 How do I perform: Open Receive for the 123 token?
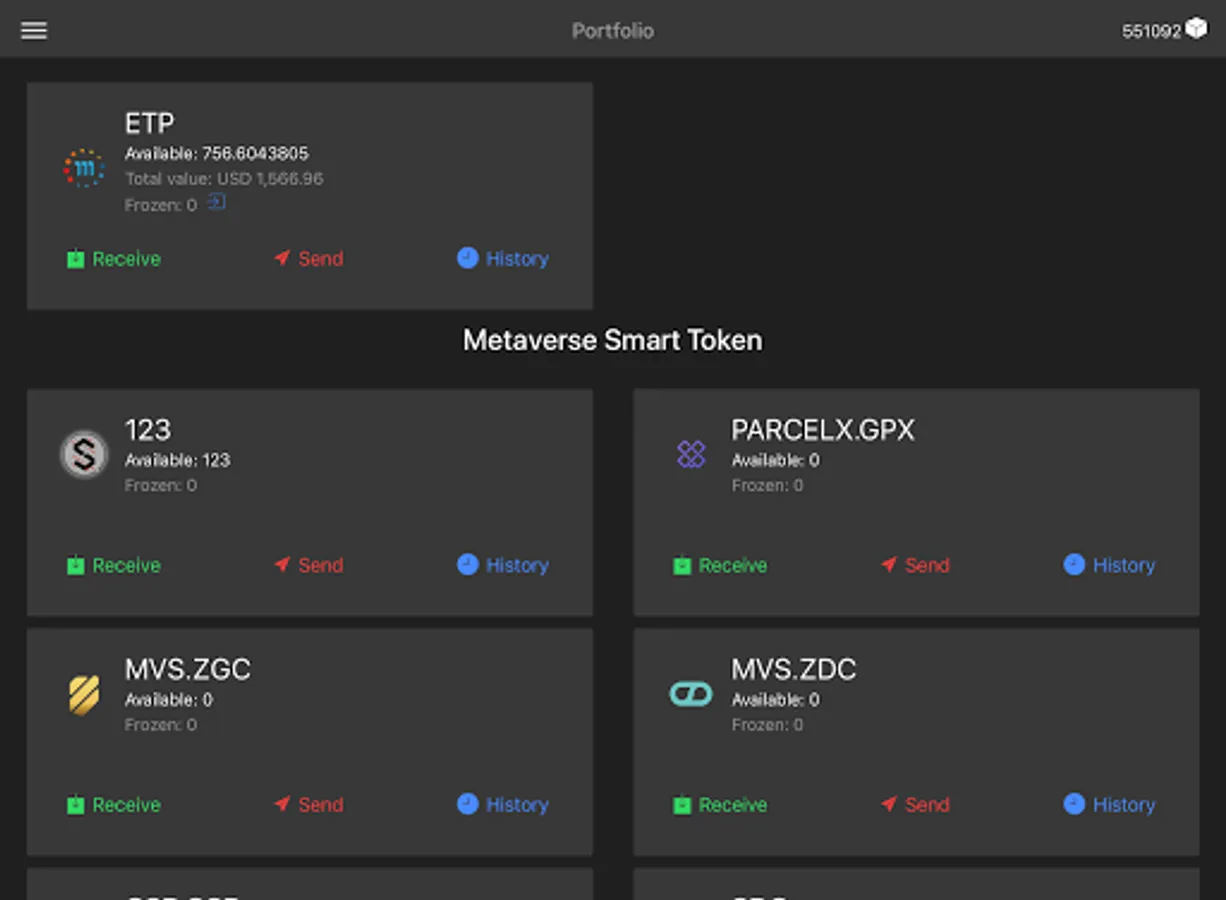(113, 566)
